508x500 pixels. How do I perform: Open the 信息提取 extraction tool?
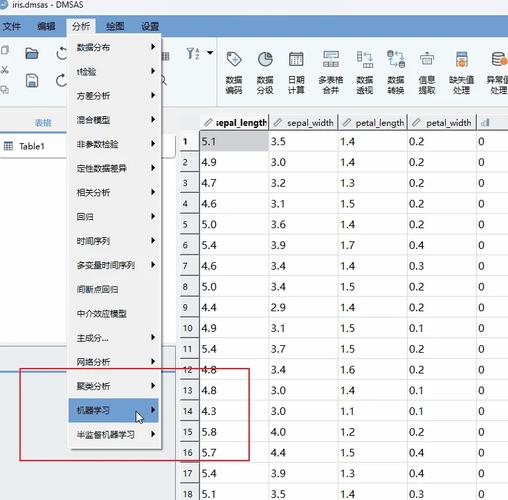pyautogui.click(x=427, y=73)
